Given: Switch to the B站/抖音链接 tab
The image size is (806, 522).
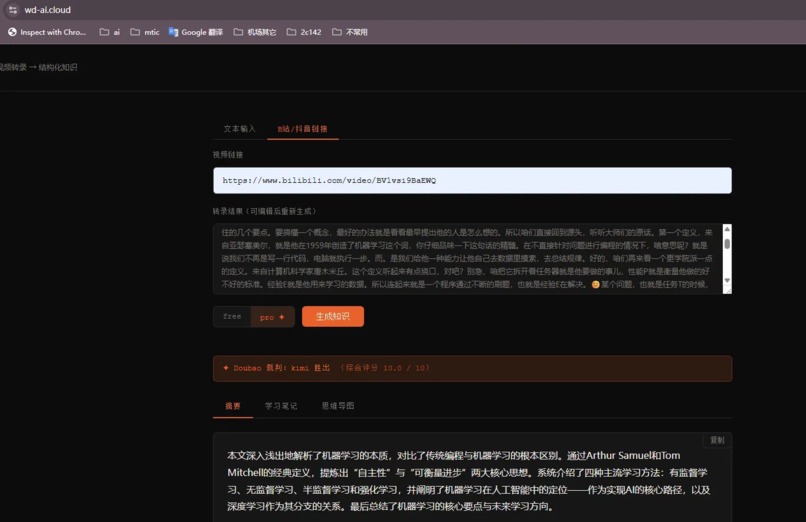Looking at the screenshot, I should (302, 129).
